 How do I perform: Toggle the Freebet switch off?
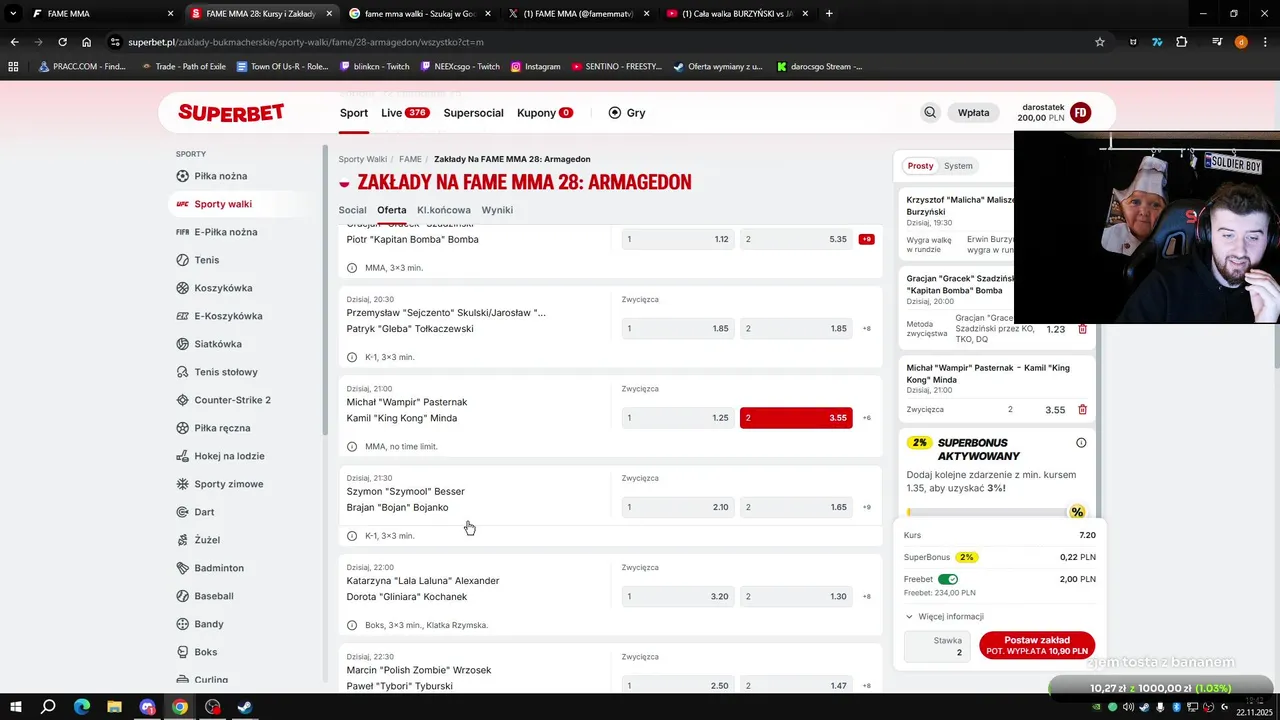coord(948,579)
